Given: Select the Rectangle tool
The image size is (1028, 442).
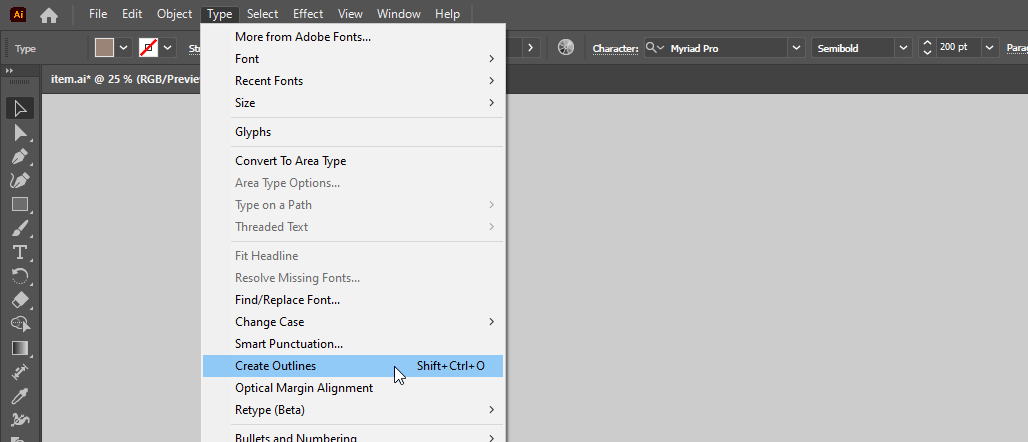Looking at the screenshot, I should point(20,205).
